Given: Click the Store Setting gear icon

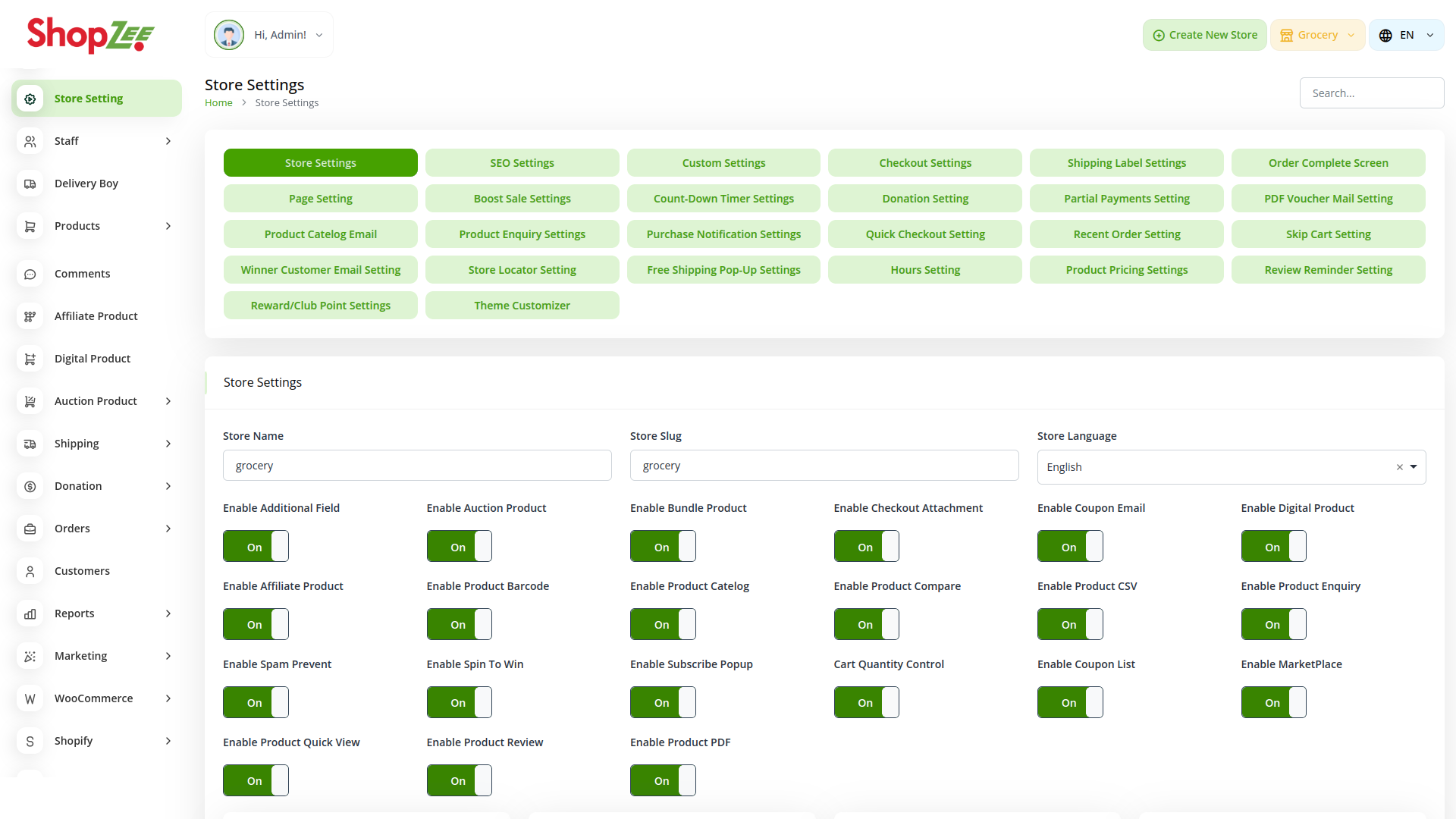Looking at the screenshot, I should point(30,99).
